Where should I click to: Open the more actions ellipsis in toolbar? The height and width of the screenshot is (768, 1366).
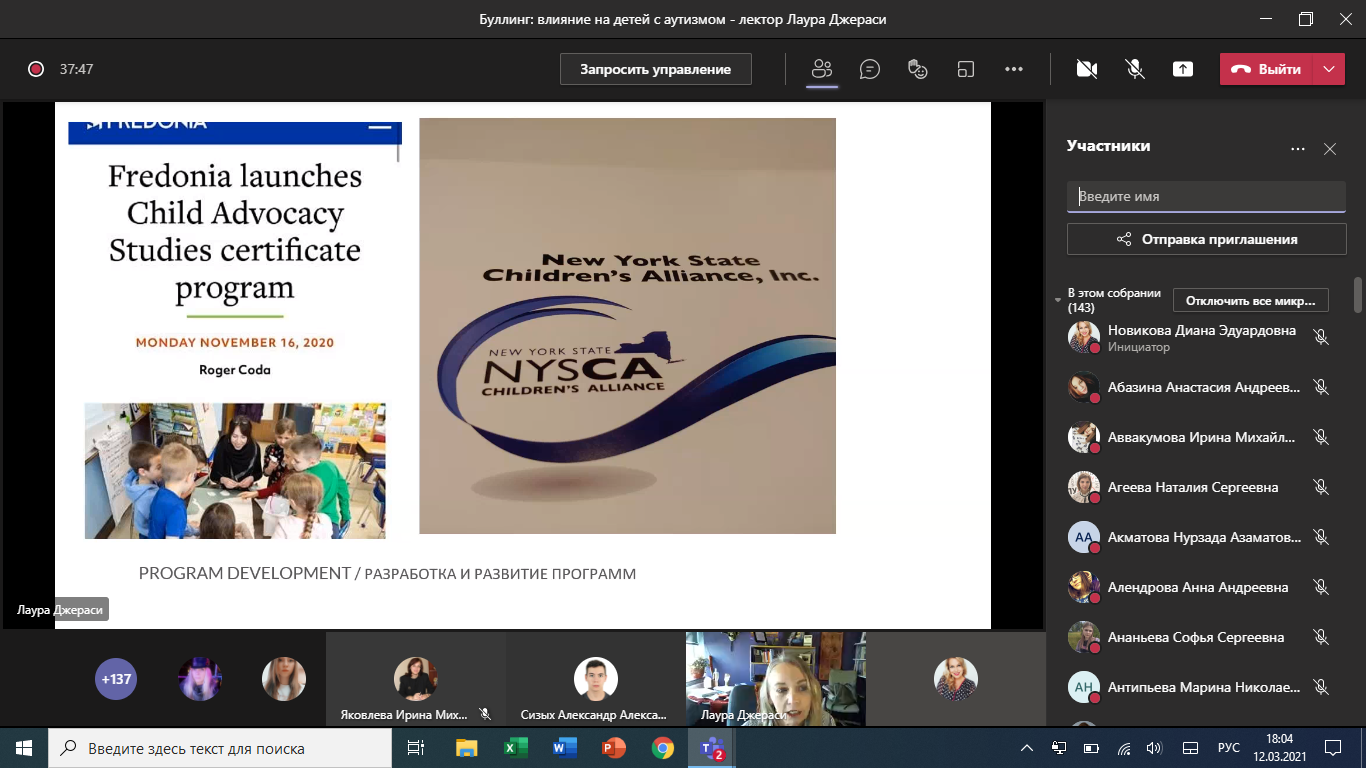click(x=1014, y=69)
